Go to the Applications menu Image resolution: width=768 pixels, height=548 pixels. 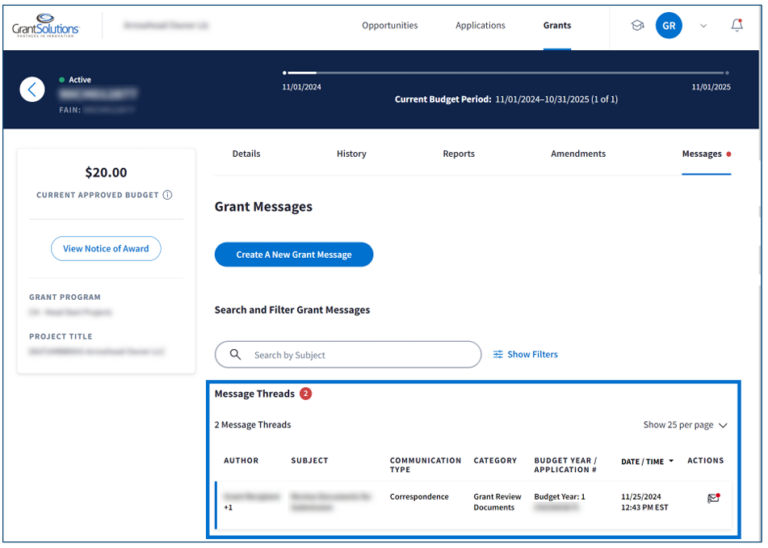click(x=480, y=25)
